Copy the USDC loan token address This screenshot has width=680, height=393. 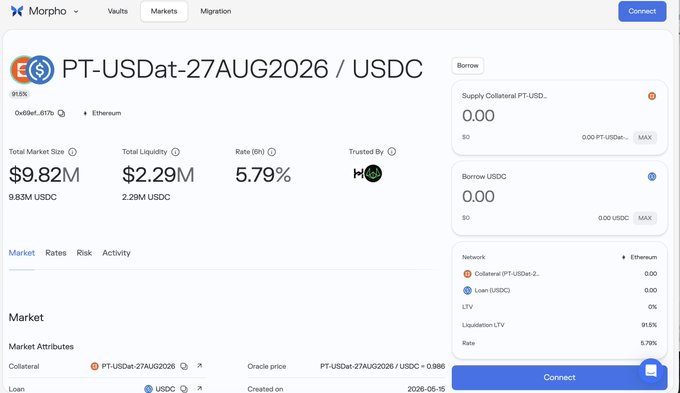tap(184, 389)
